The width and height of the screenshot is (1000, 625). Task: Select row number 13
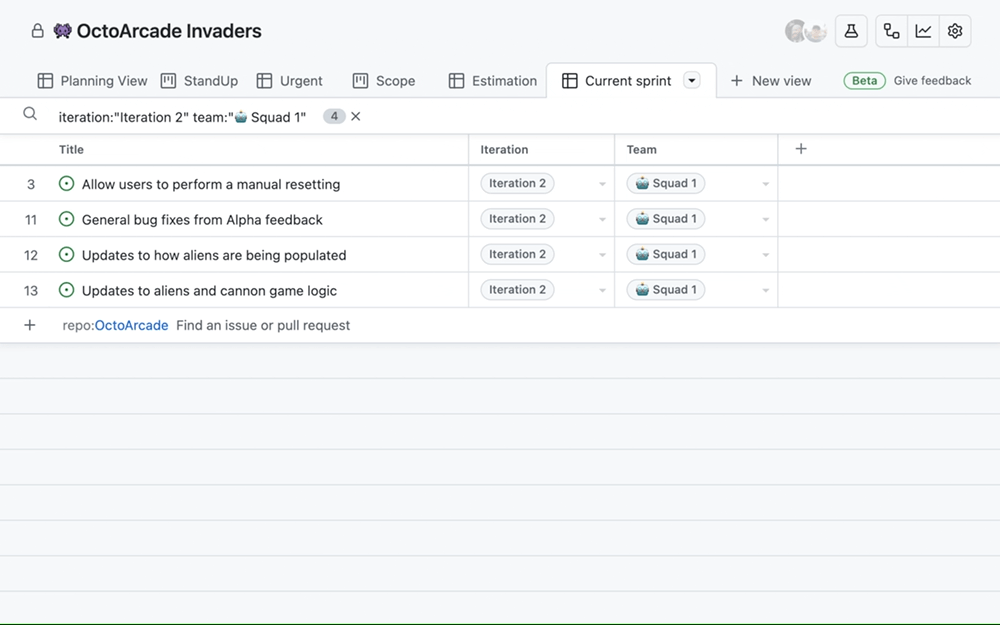pyautogui.click(x=31, y=291)
